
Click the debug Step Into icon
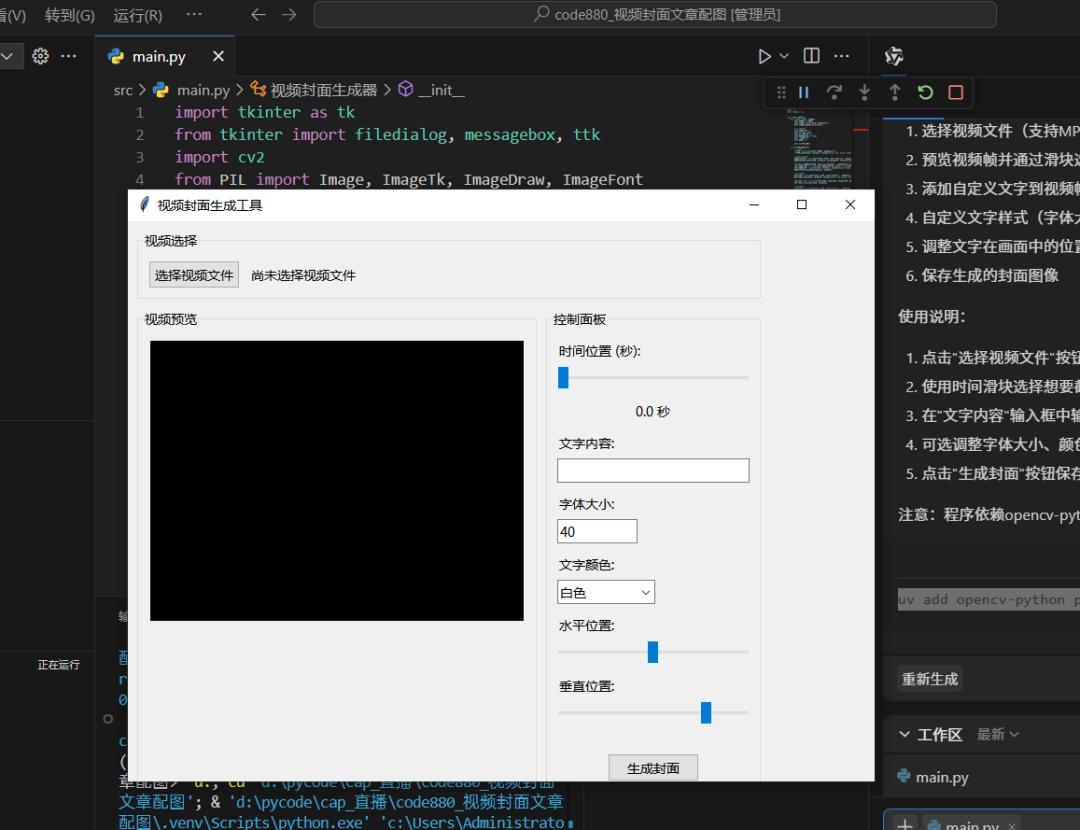[x=864, y=92]
